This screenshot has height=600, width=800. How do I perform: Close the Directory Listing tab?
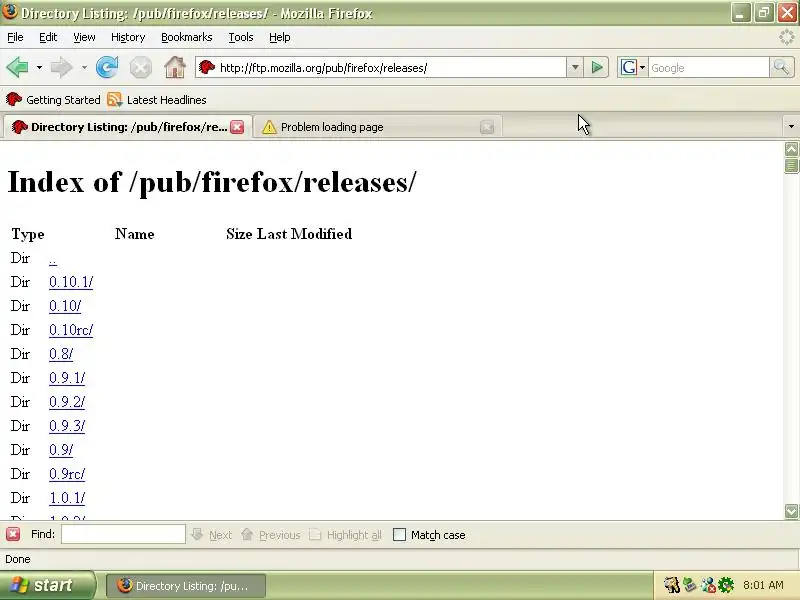[237, 127]
